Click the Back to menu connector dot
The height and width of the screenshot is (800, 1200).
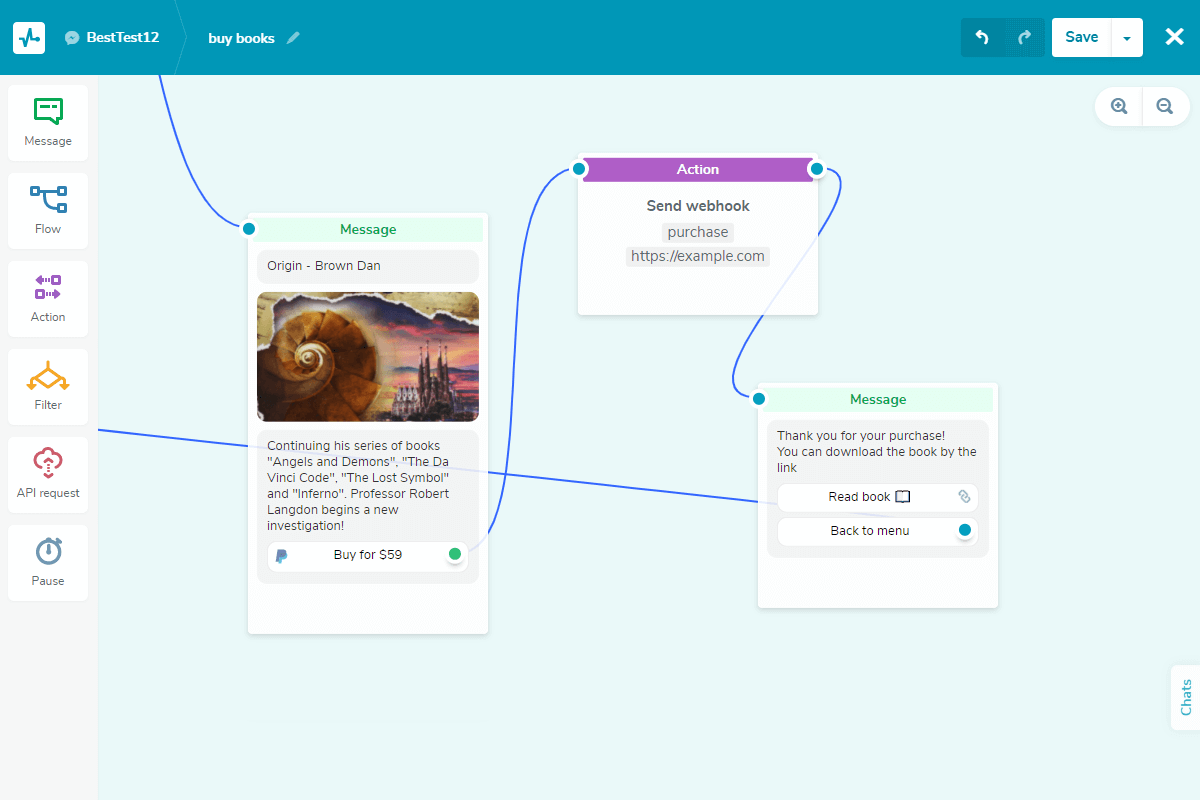point(965,530)
